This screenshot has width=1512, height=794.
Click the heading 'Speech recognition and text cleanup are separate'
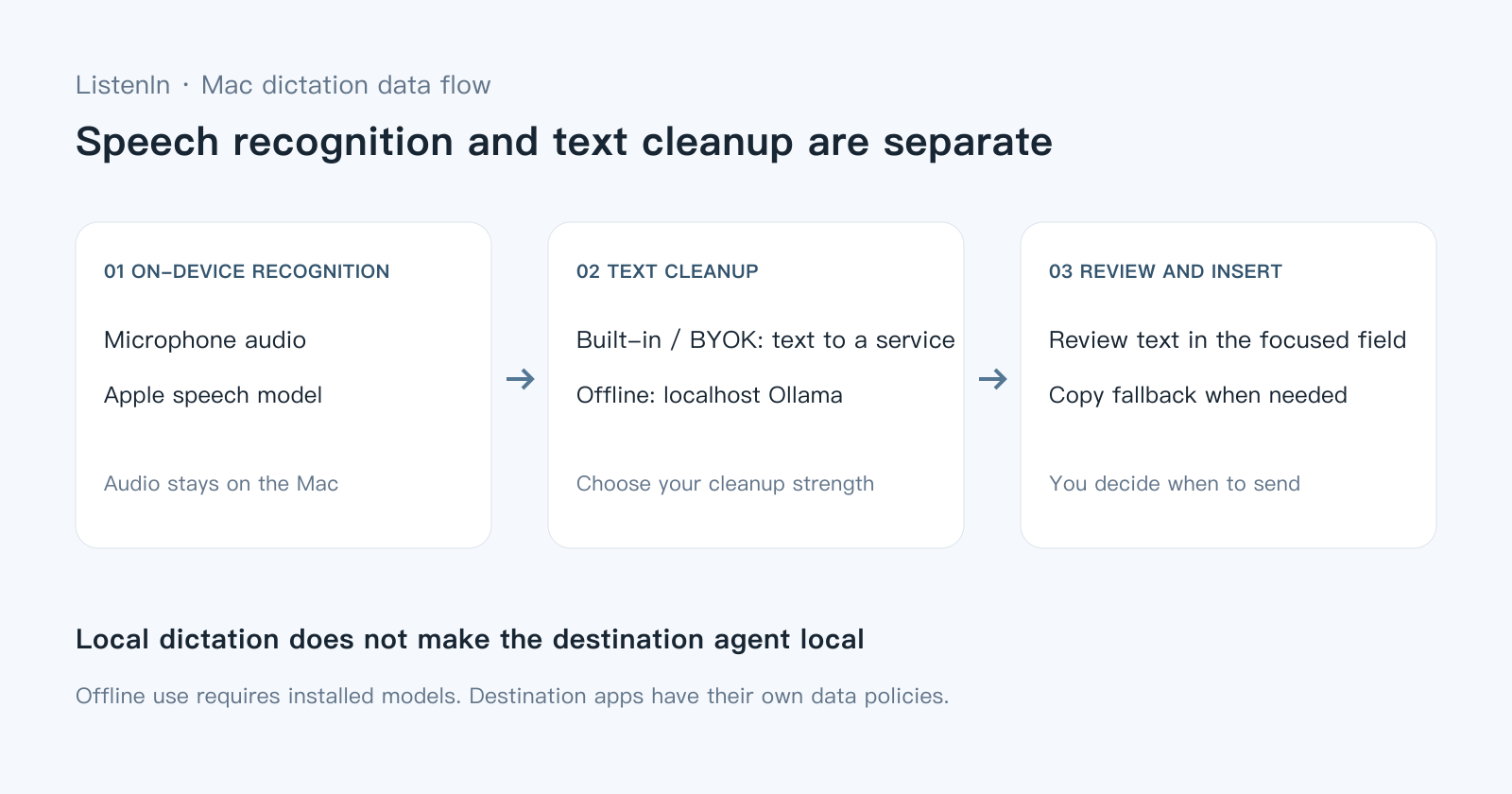pyautogui.click(x=564, y=143)
